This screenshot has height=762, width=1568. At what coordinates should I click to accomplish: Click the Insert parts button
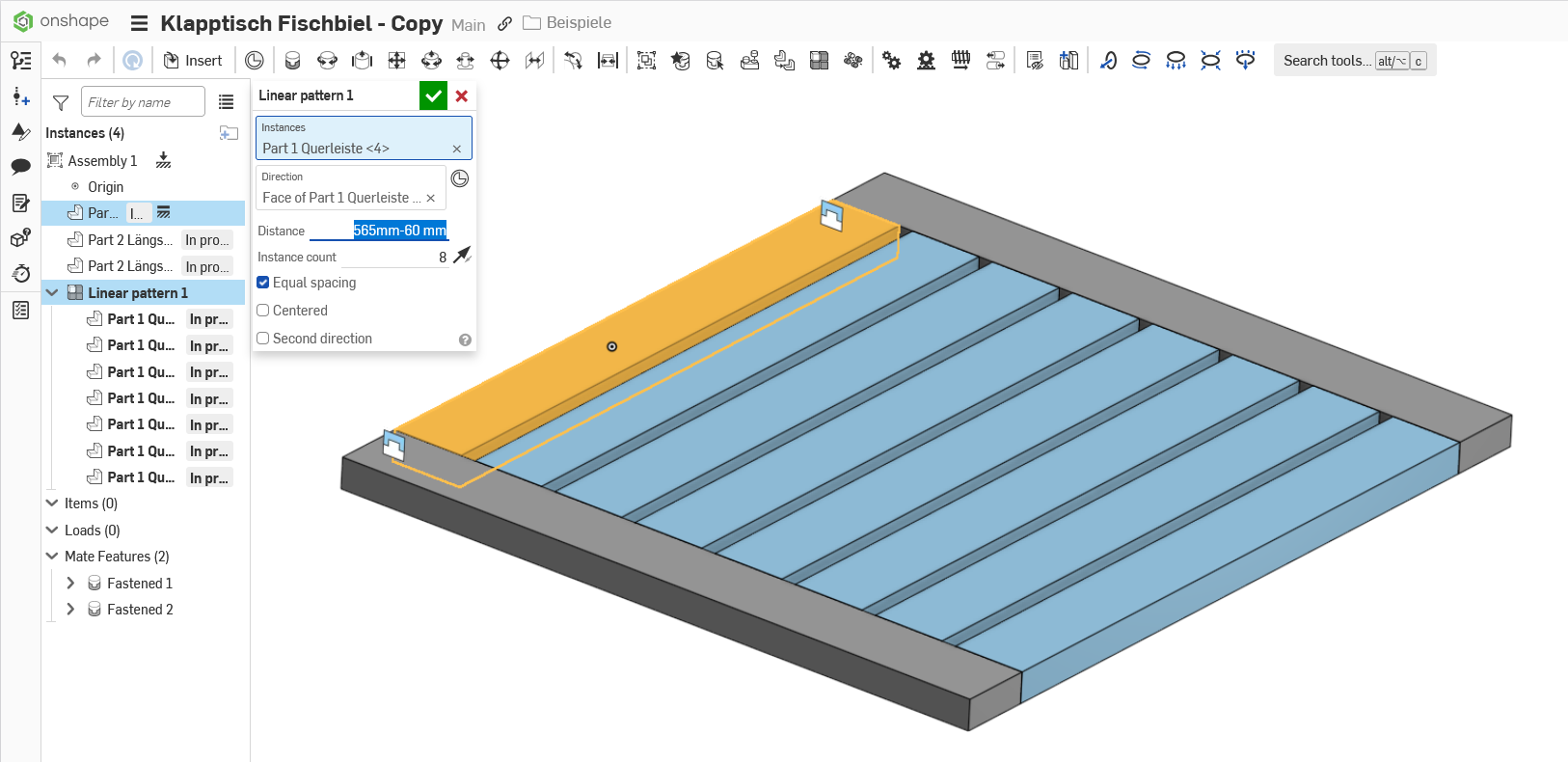pyautogui.click(x=193, y=60)
